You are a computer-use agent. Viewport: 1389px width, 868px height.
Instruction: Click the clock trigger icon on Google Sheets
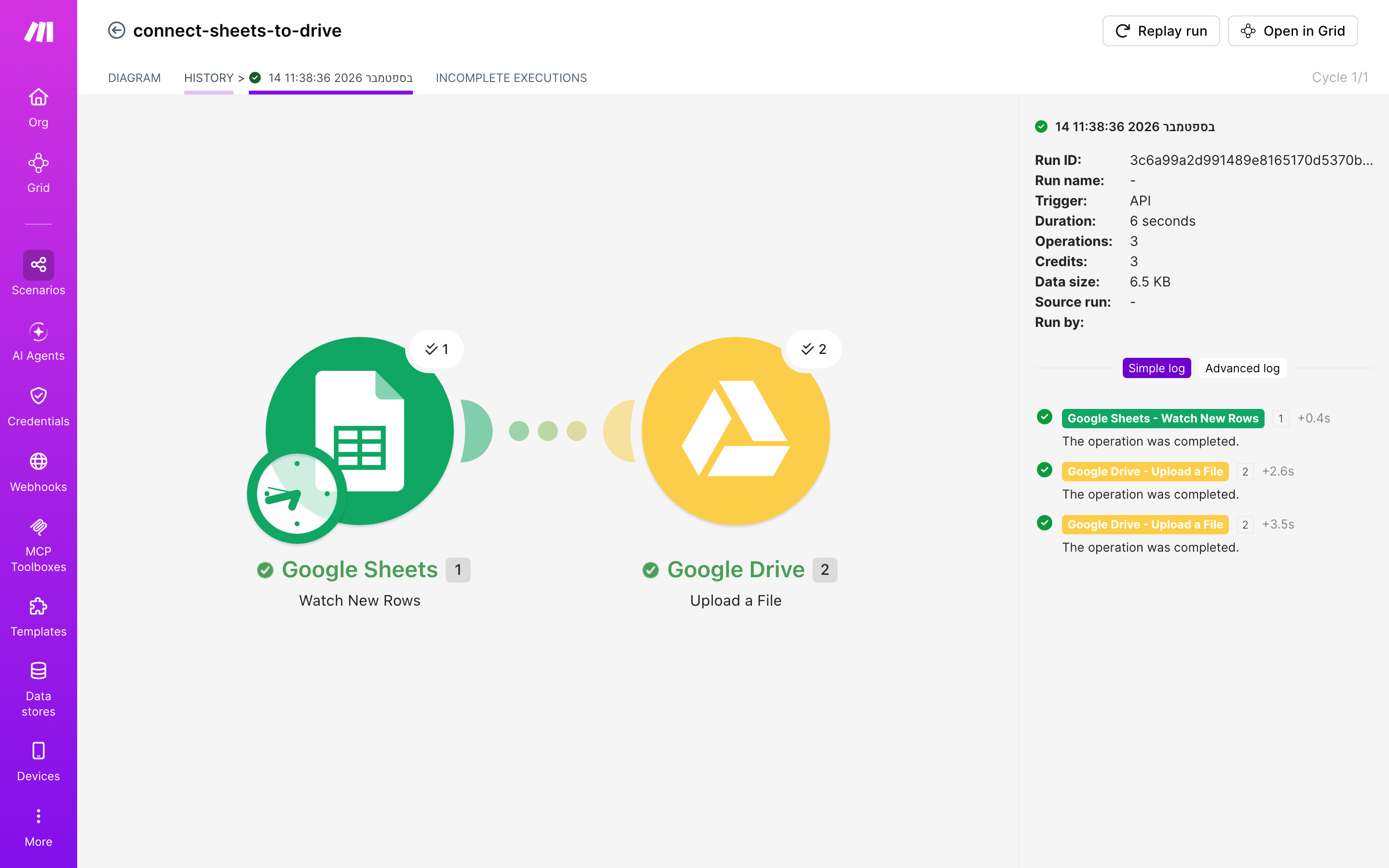coord(297,494)
